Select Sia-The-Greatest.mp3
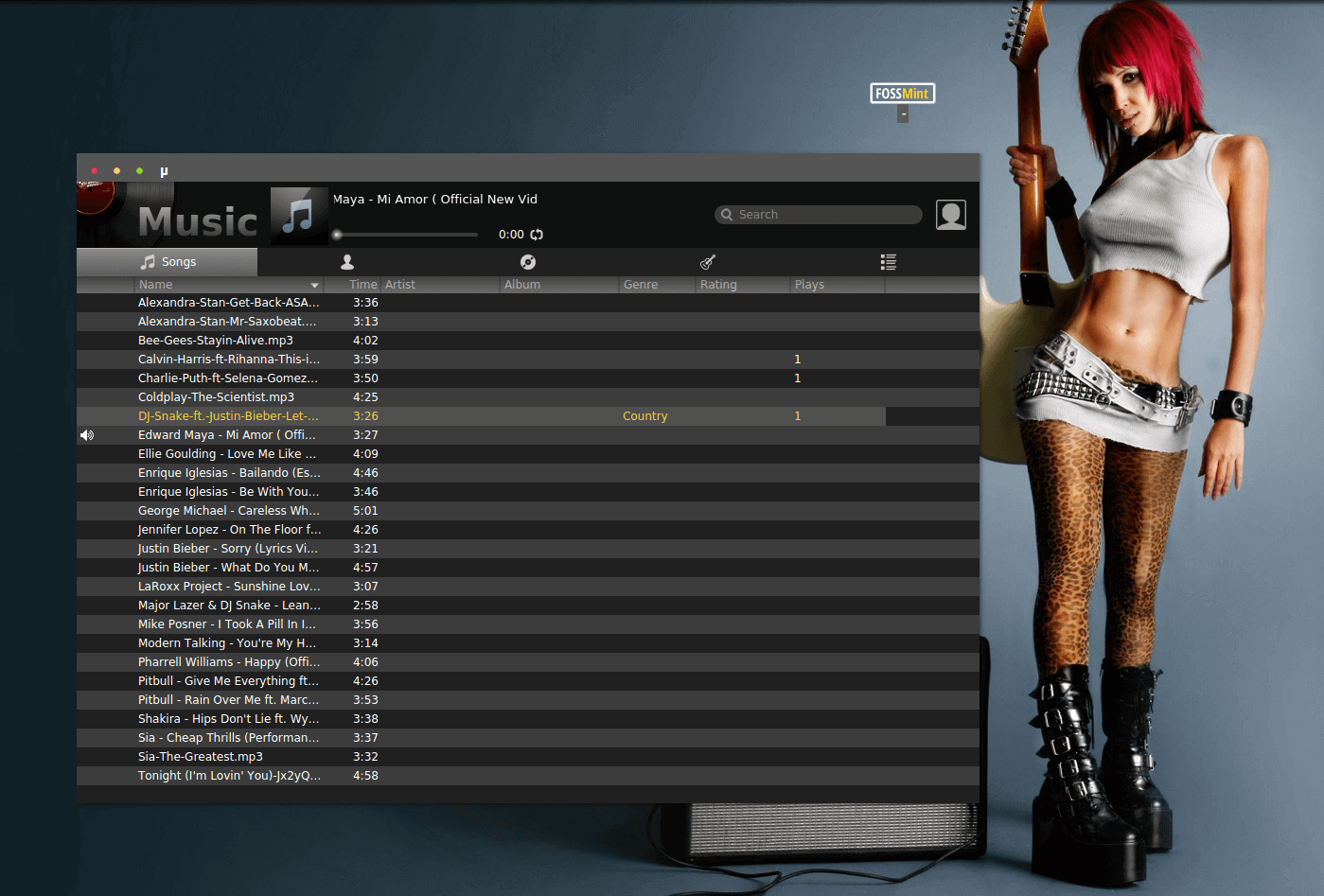Image resolution: width=1324 pixels, height=896 pixels. [x=201, y=757]
